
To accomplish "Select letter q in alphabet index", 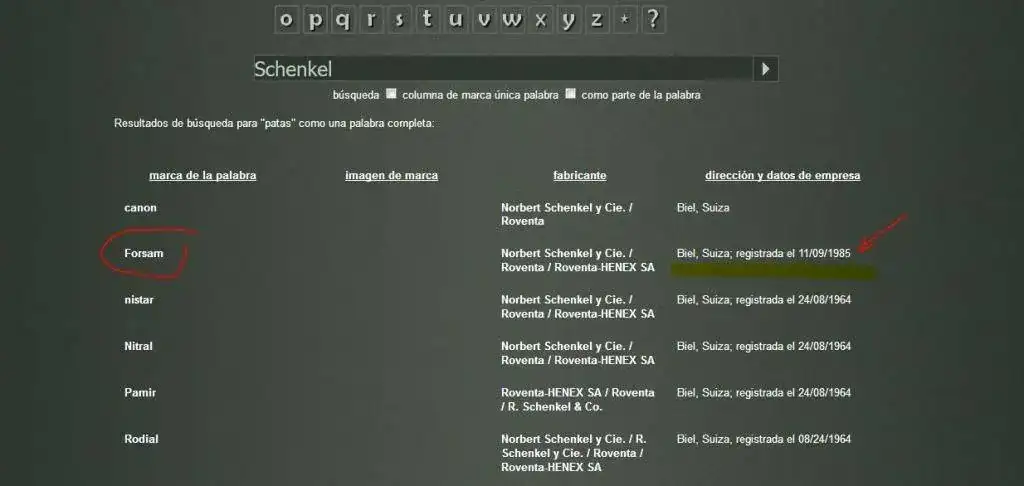I will pos(343,20).
